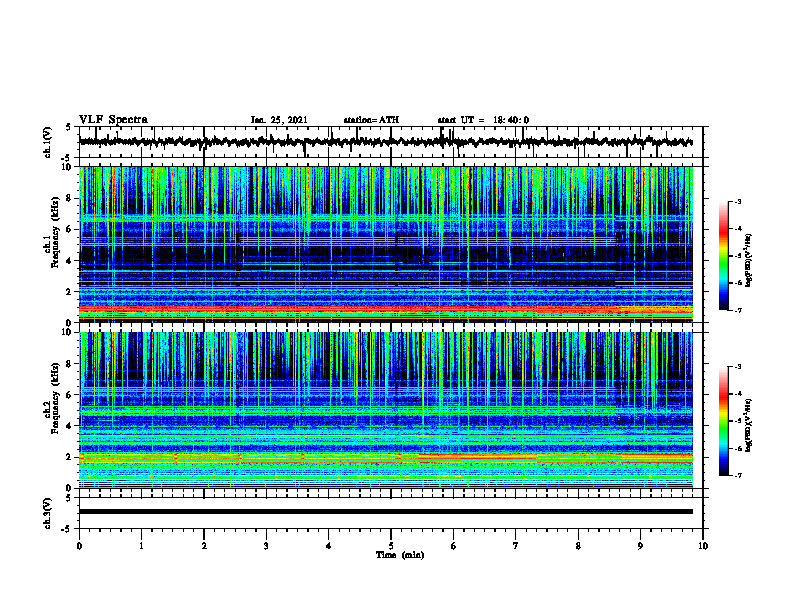Click the 0 tick on Time axis

tap(79, 546)
